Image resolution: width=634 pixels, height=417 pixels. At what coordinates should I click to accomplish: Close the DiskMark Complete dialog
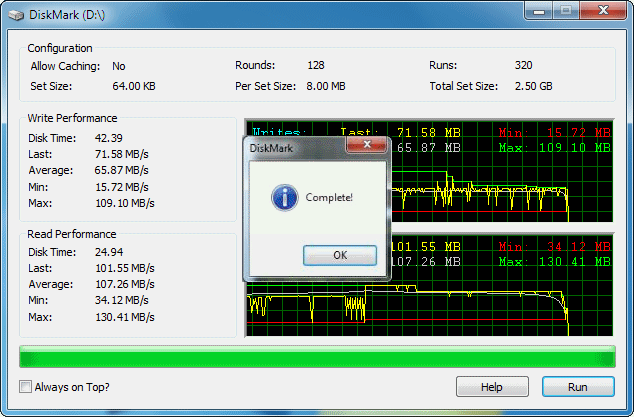(367, 144)
